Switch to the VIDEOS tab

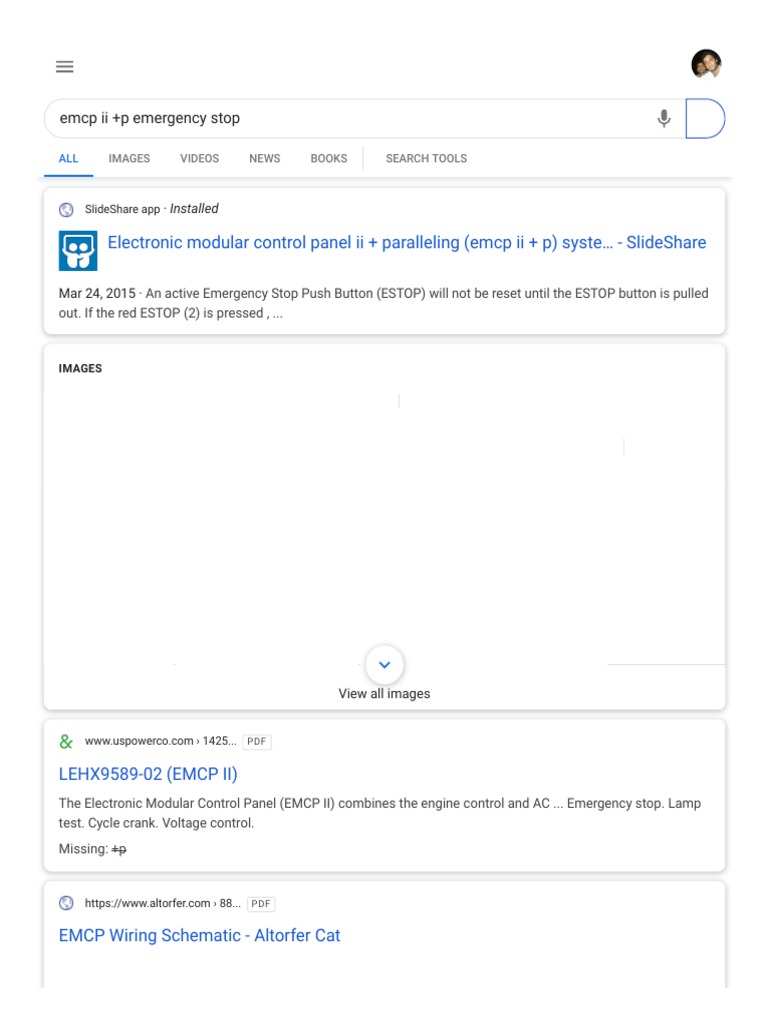[200, 159]
